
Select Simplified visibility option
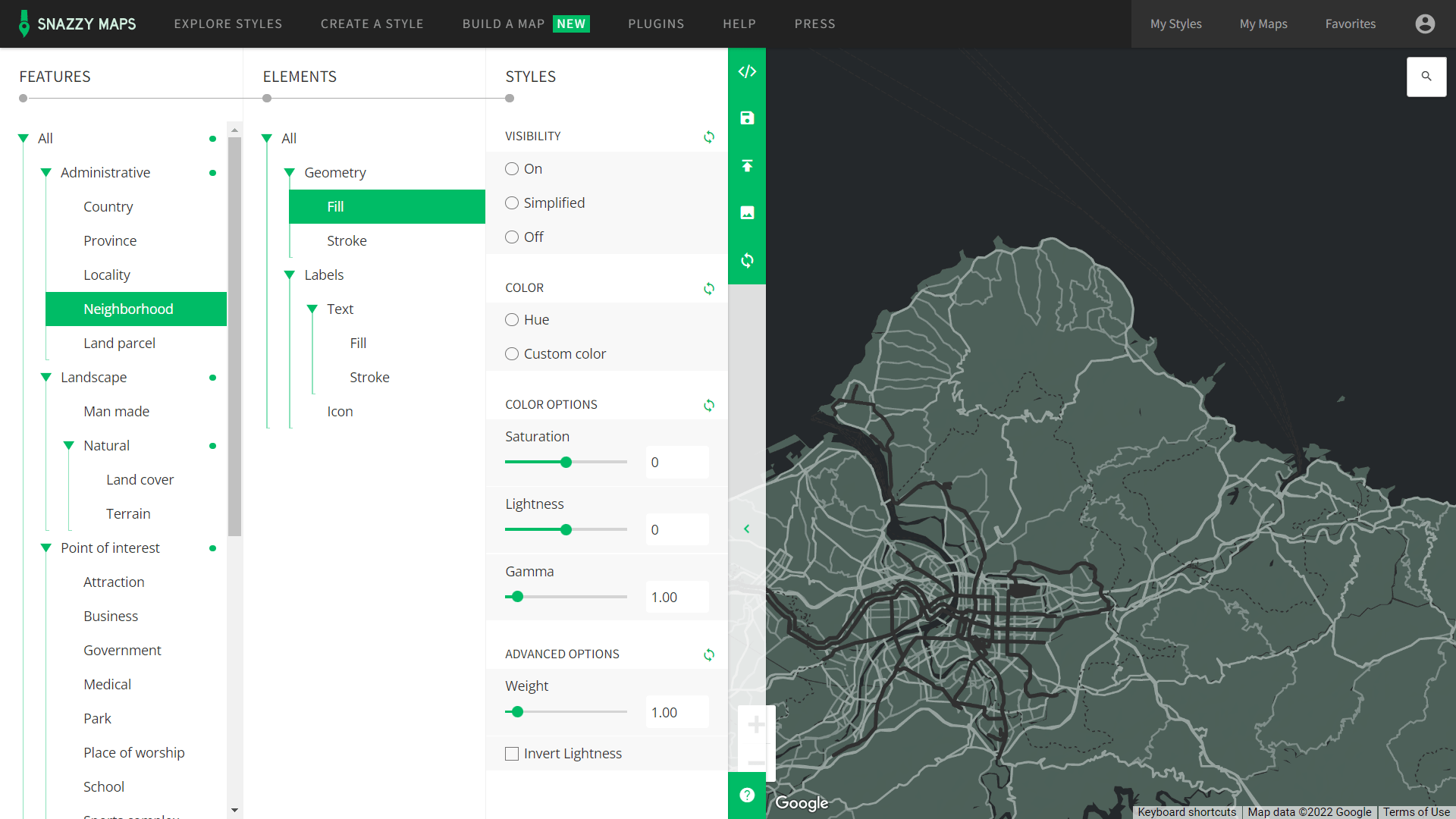tap(512, 202)
